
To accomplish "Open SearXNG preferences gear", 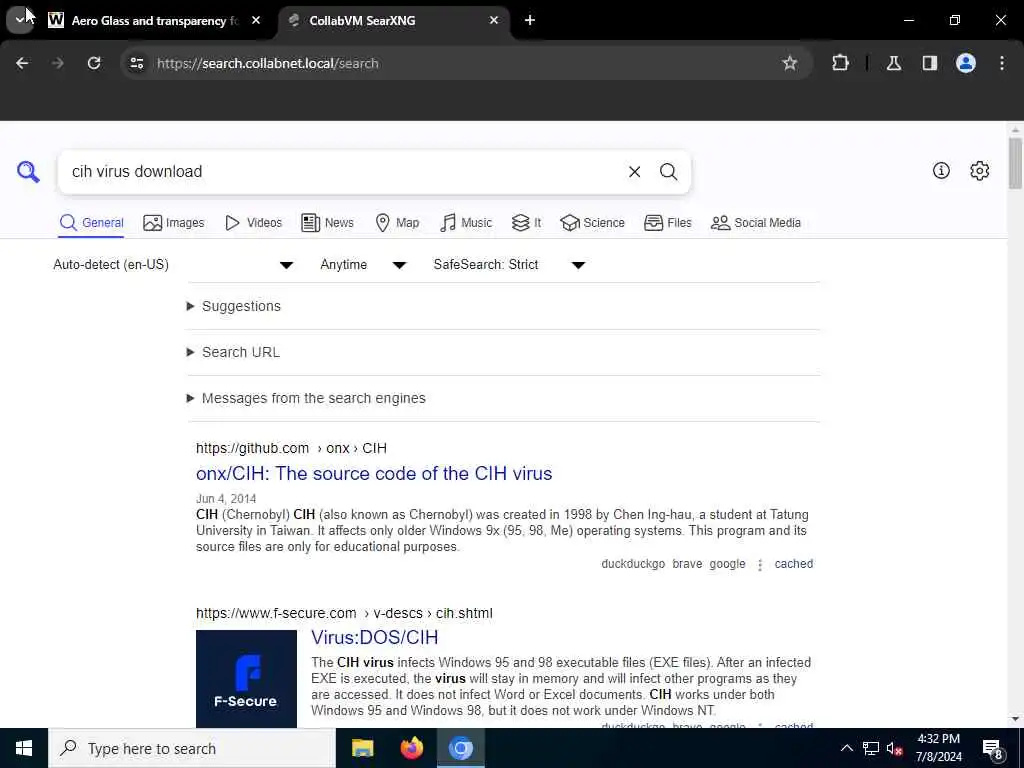I will point(980,171).
